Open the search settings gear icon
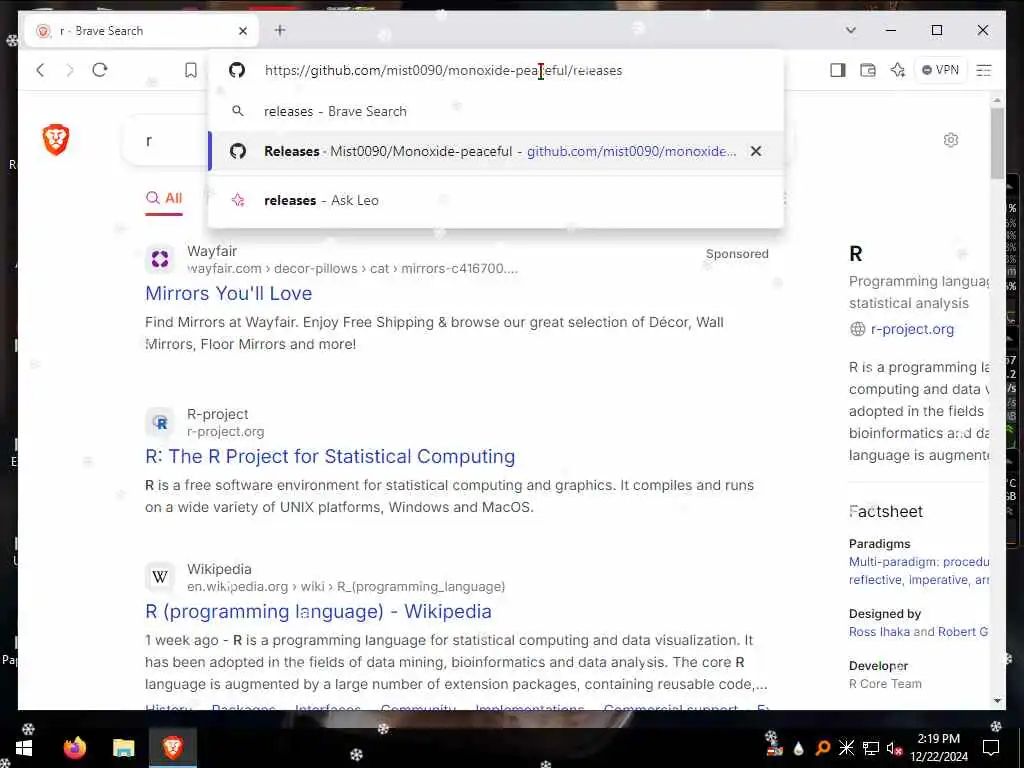Viewport: 1024px width, 768px height. [x=951, y=140]
